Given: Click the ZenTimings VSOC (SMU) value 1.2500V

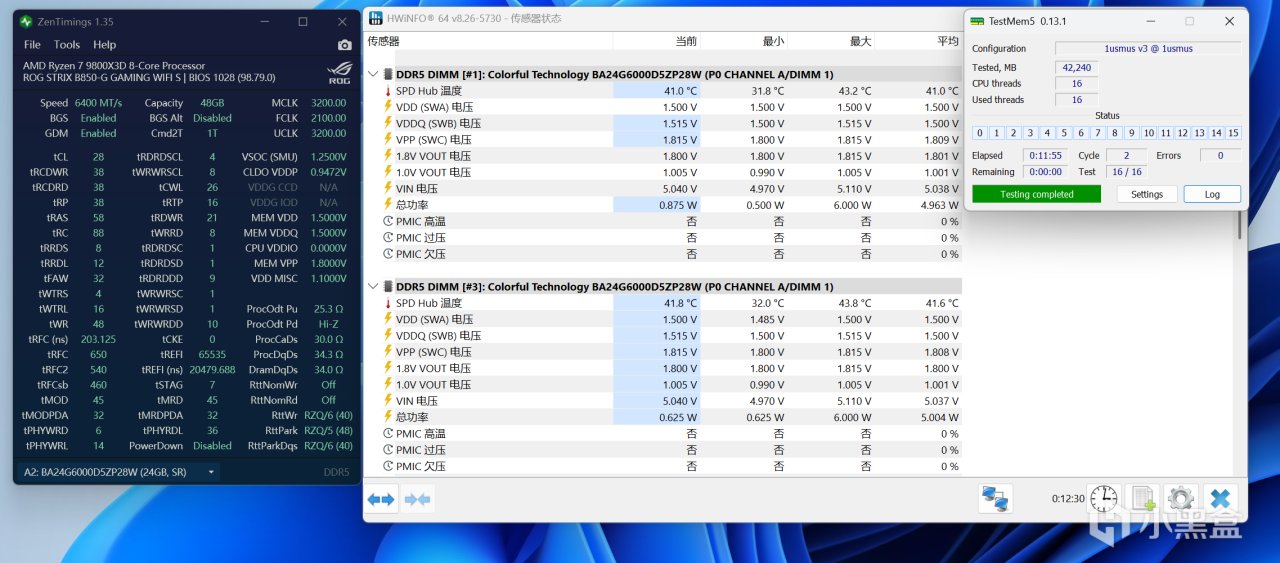Looking at the screenshot, I should [327, 157].
